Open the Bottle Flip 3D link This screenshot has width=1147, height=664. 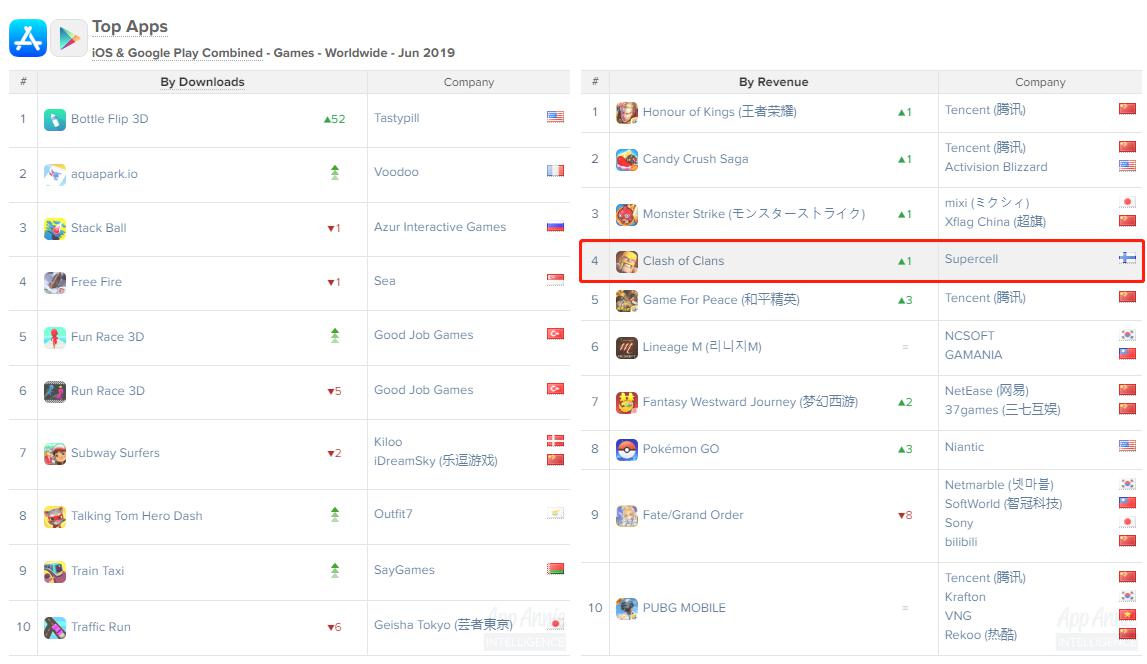coord(110,119)
